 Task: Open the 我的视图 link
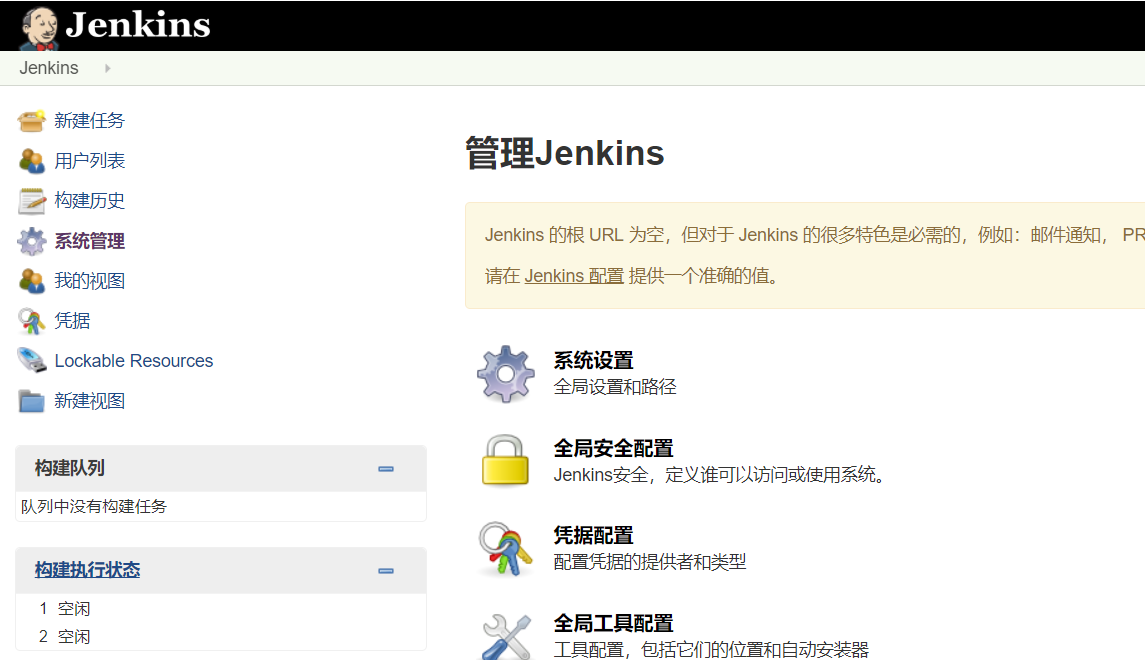89,281
